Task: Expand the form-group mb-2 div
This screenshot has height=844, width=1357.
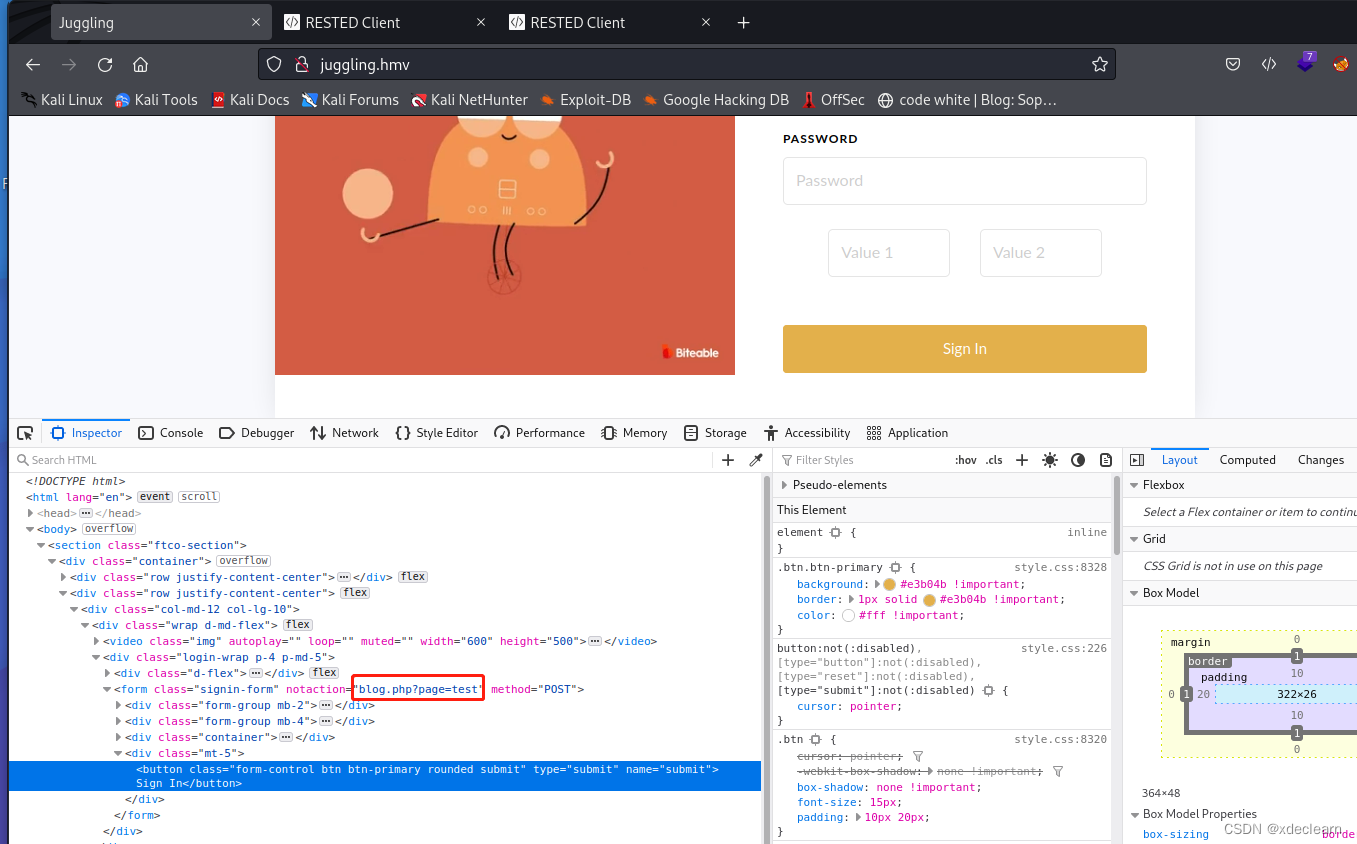Action: point(119,705)
